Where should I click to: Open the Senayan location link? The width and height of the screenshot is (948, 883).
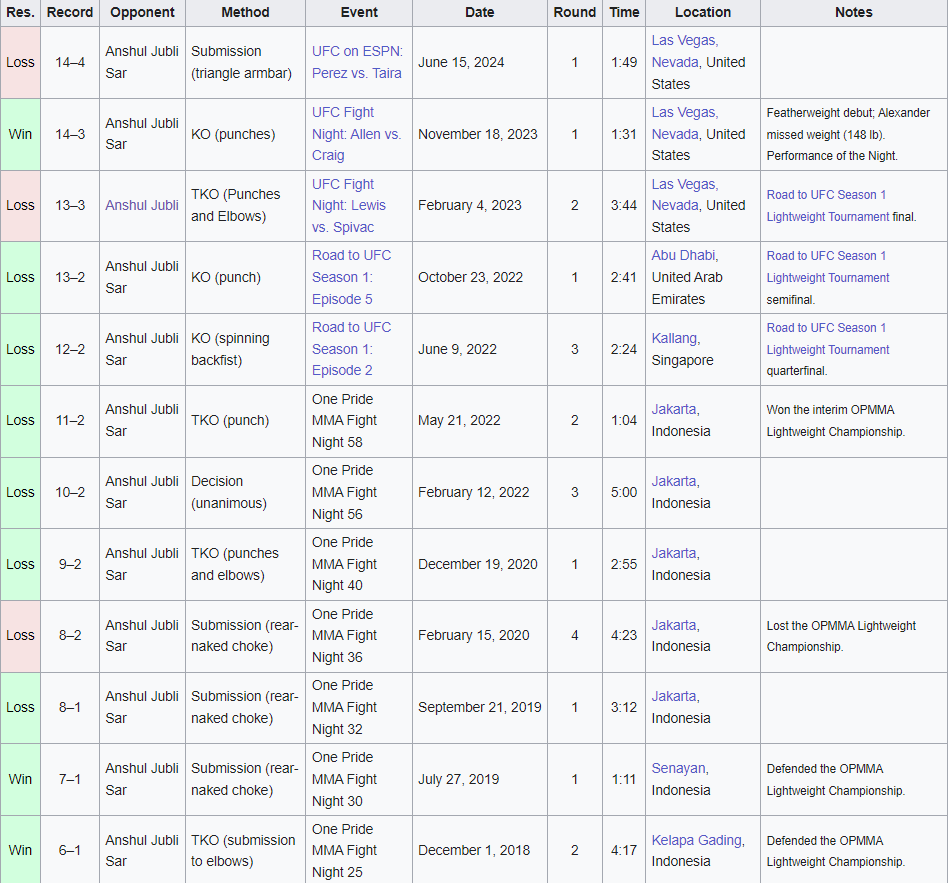click(x=680, y=768)
